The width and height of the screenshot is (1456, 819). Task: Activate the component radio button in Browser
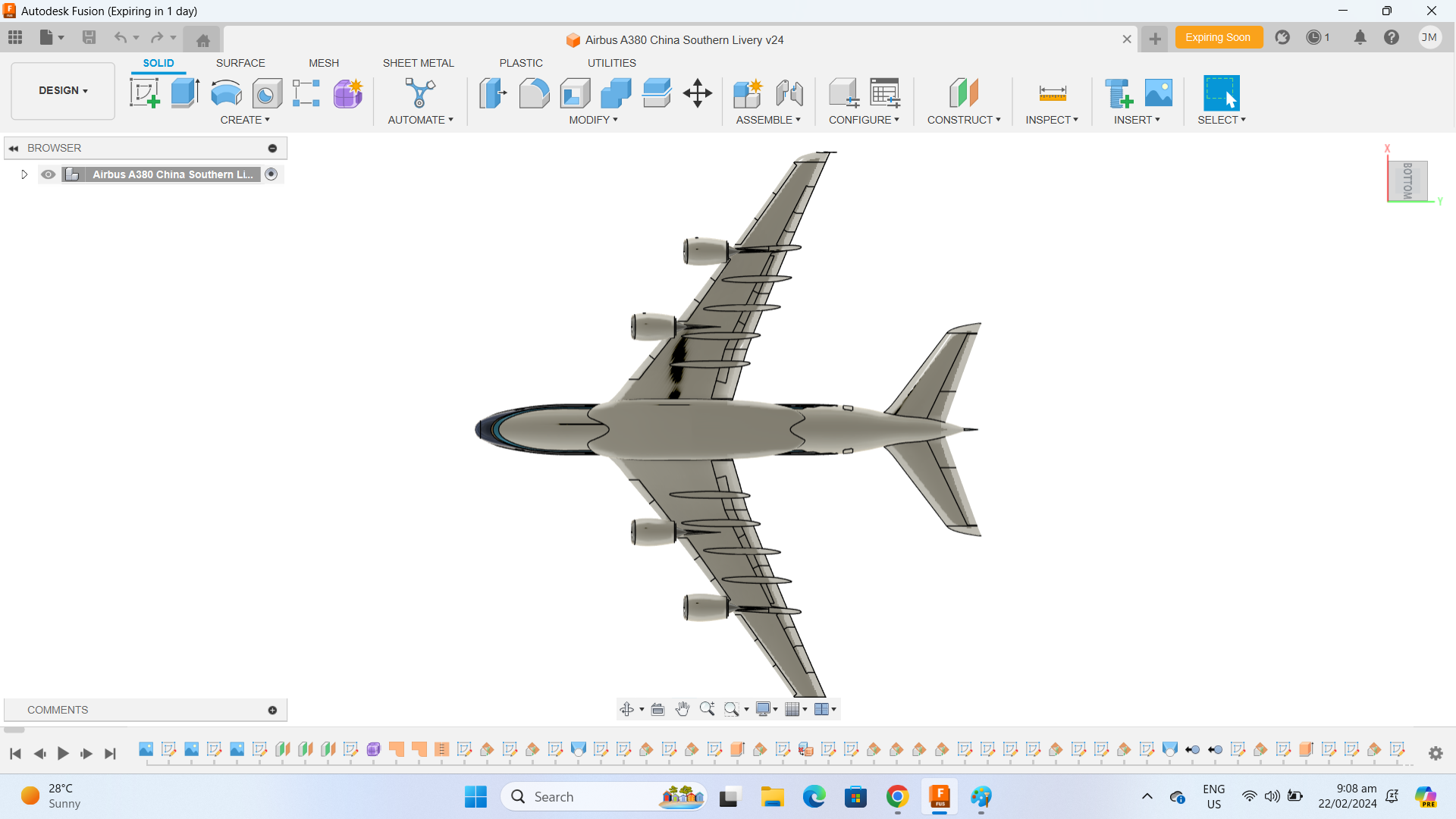(x=271, y=174)
